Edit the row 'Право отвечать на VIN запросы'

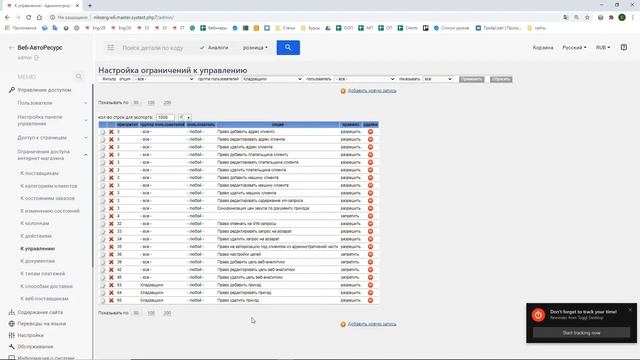click(102, 224)
